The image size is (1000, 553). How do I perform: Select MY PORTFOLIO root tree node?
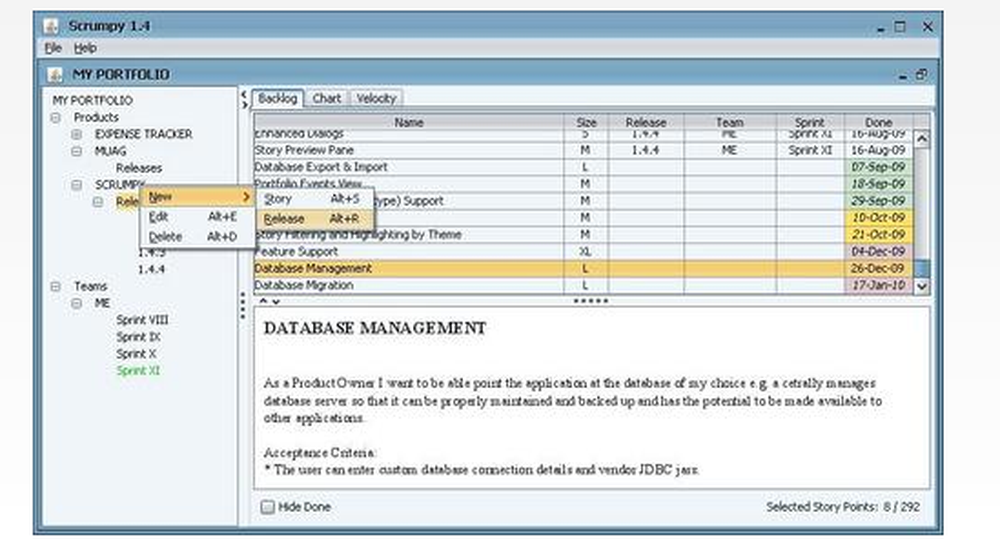click(92, 101)
